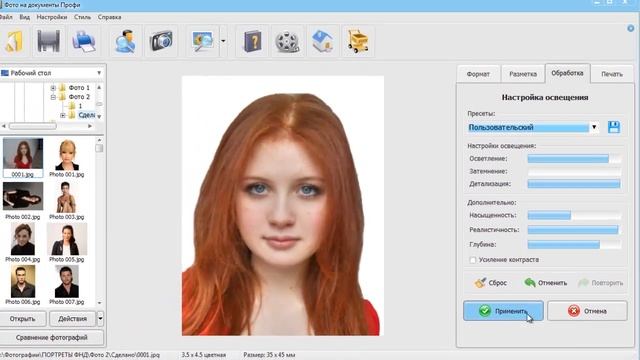Click the user portrait toolbar icon
Image resolution: width=640 pixels, height=360 pixels.
tap(125, 42)
